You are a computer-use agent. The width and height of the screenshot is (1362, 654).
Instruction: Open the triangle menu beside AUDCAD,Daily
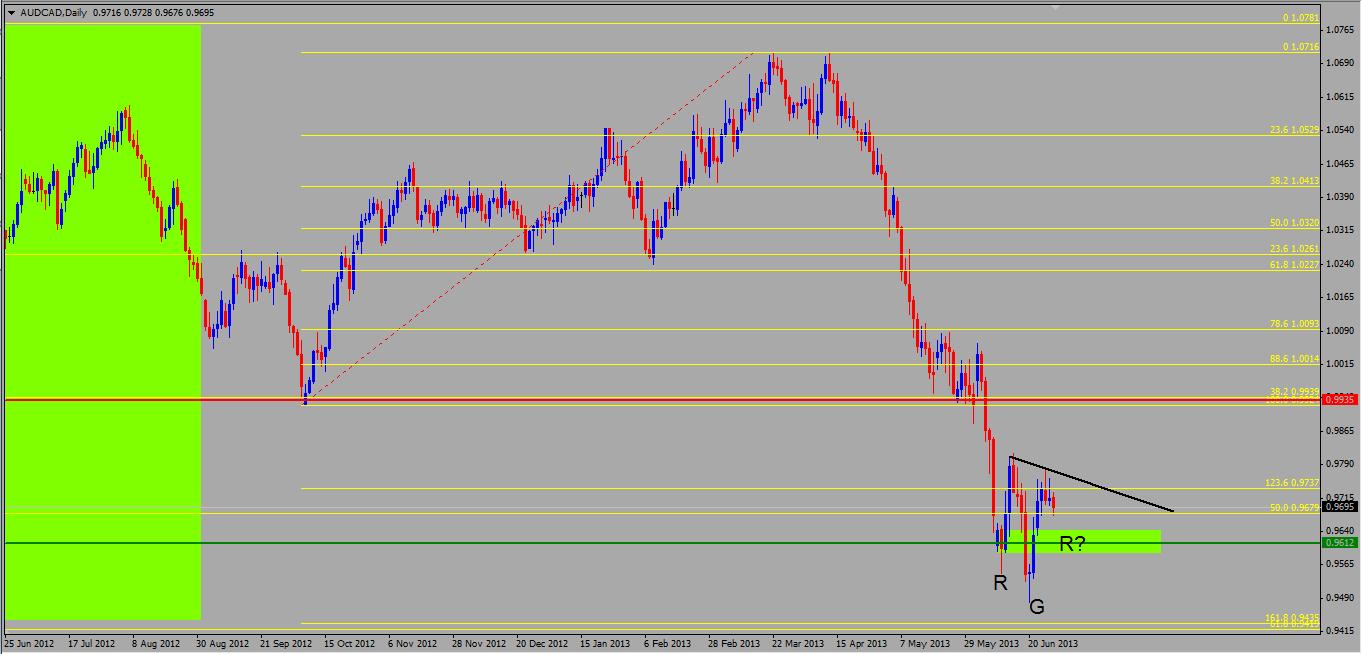click(x=11, y=13)
